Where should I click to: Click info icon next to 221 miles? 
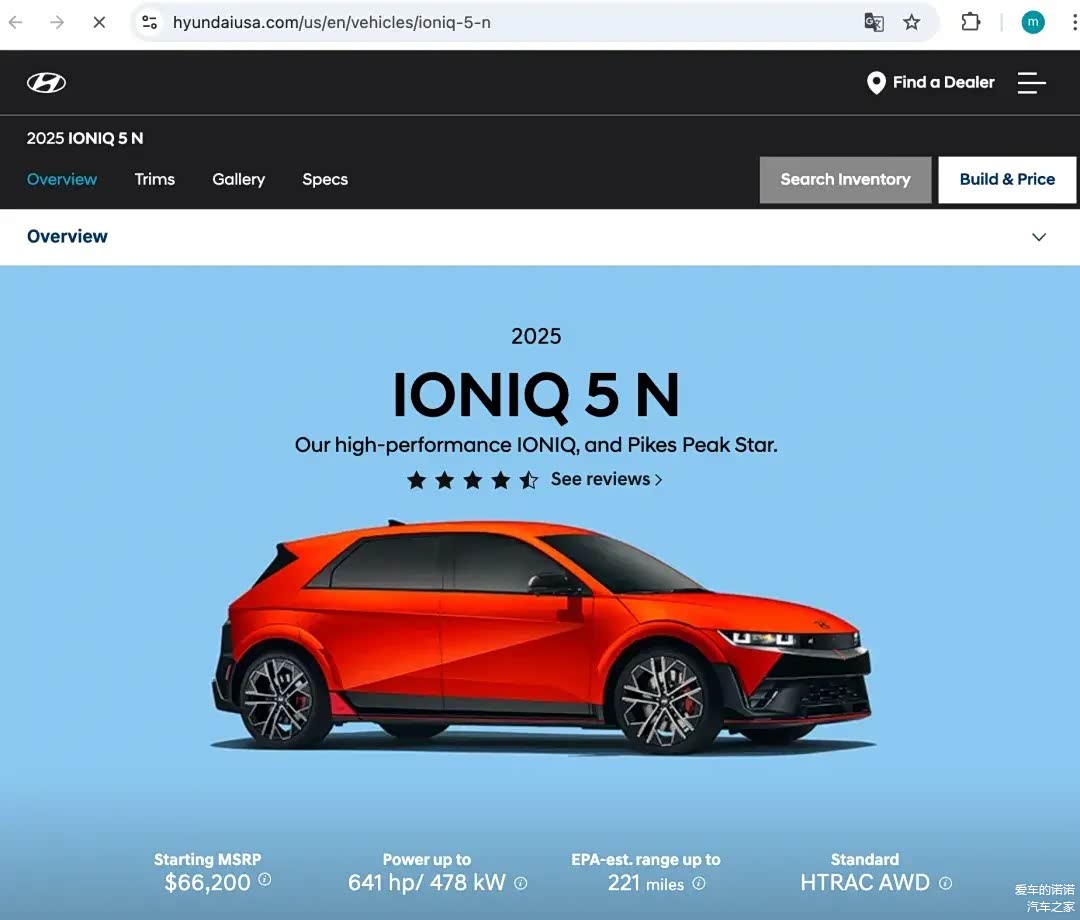point(698,883)
